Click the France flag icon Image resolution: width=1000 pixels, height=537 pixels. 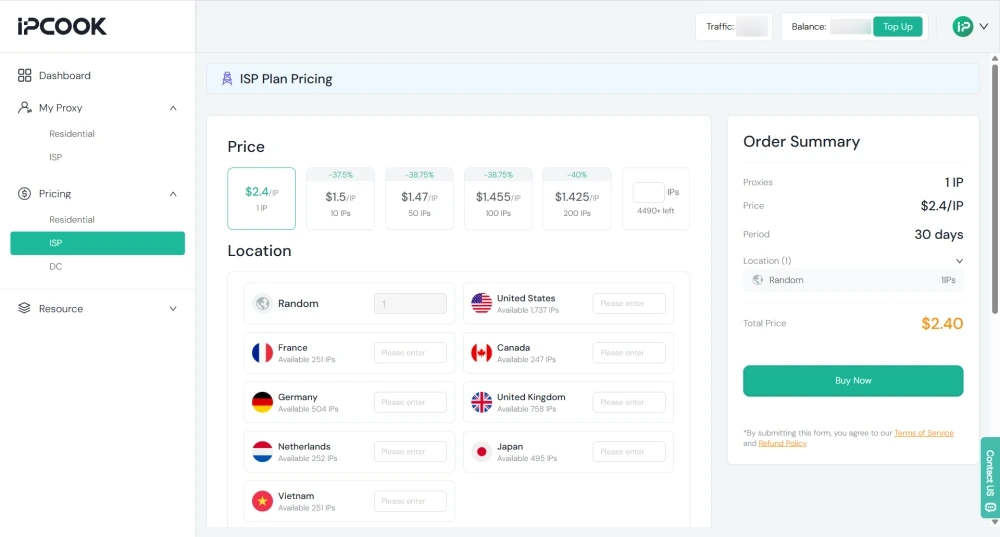(262, 353)
